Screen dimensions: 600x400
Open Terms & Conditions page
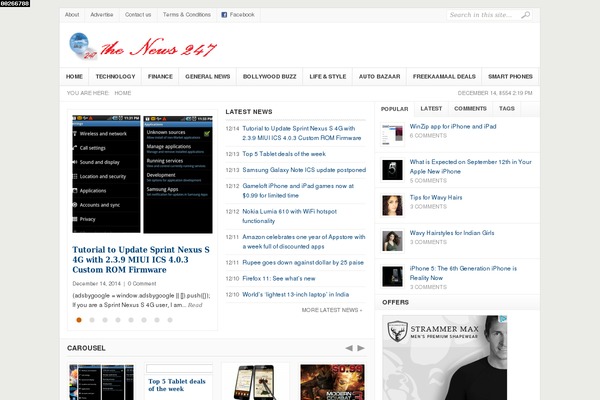pyautogui.click(x=187, y=15)
